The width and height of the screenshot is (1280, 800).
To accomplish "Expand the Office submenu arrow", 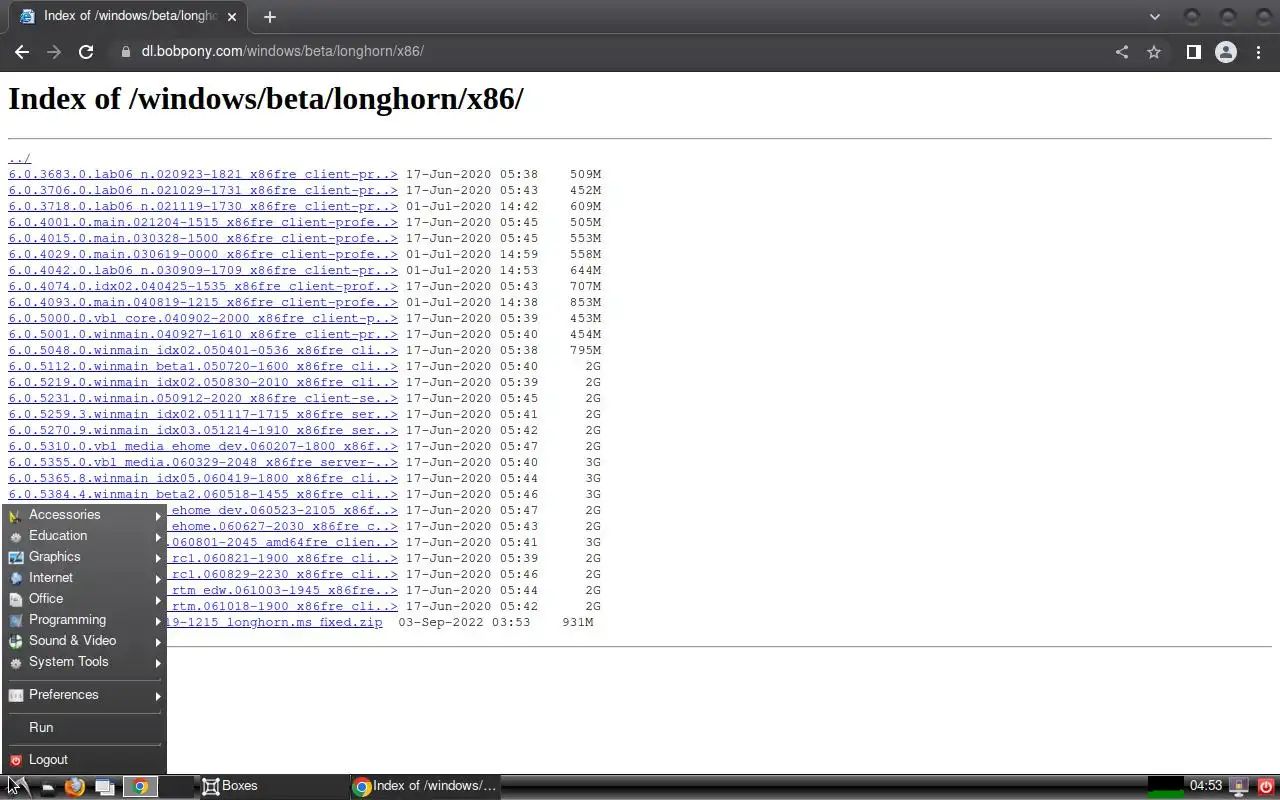I will coord(158,600).
